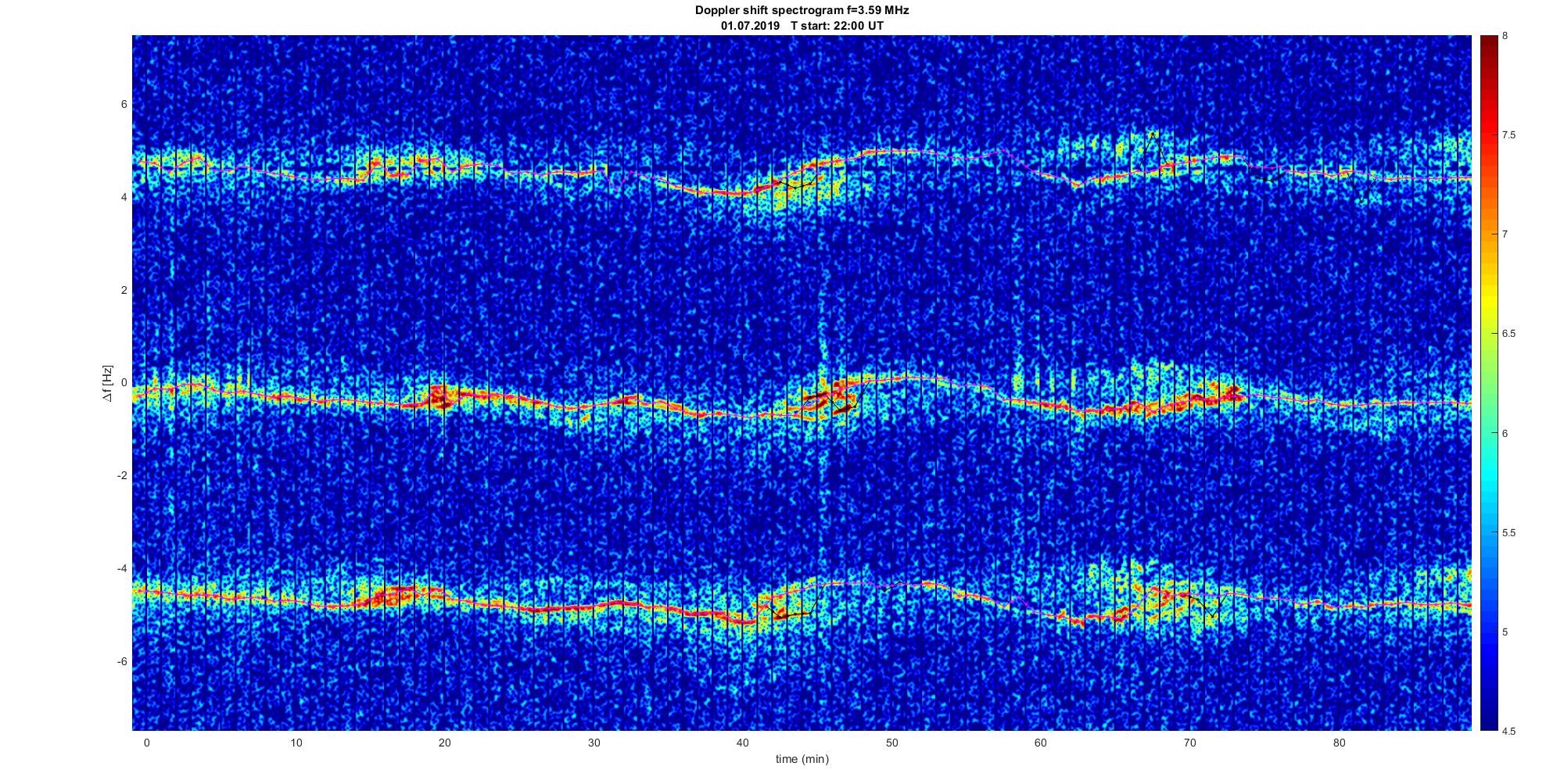The image size is (1564, 784).
Task: Click the x-axis tick label "10"
Action: point(296,743)
